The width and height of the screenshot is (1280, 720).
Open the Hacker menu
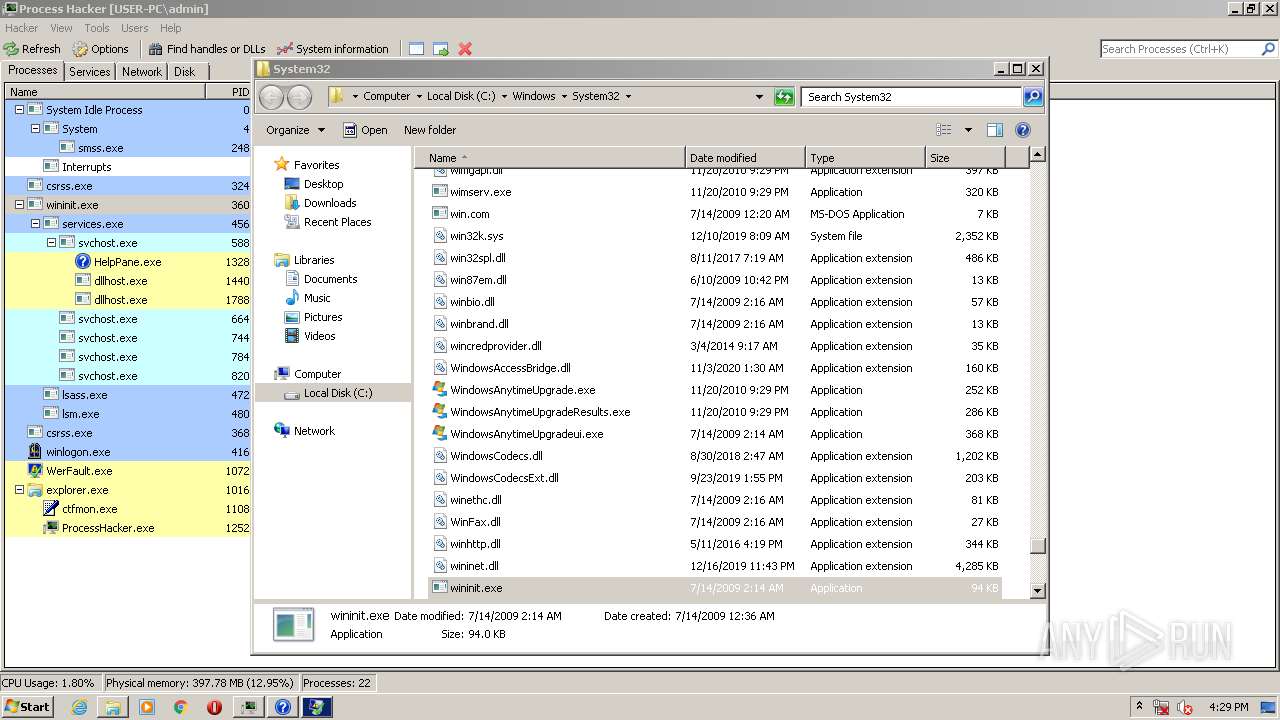click(x=21, y=28)
